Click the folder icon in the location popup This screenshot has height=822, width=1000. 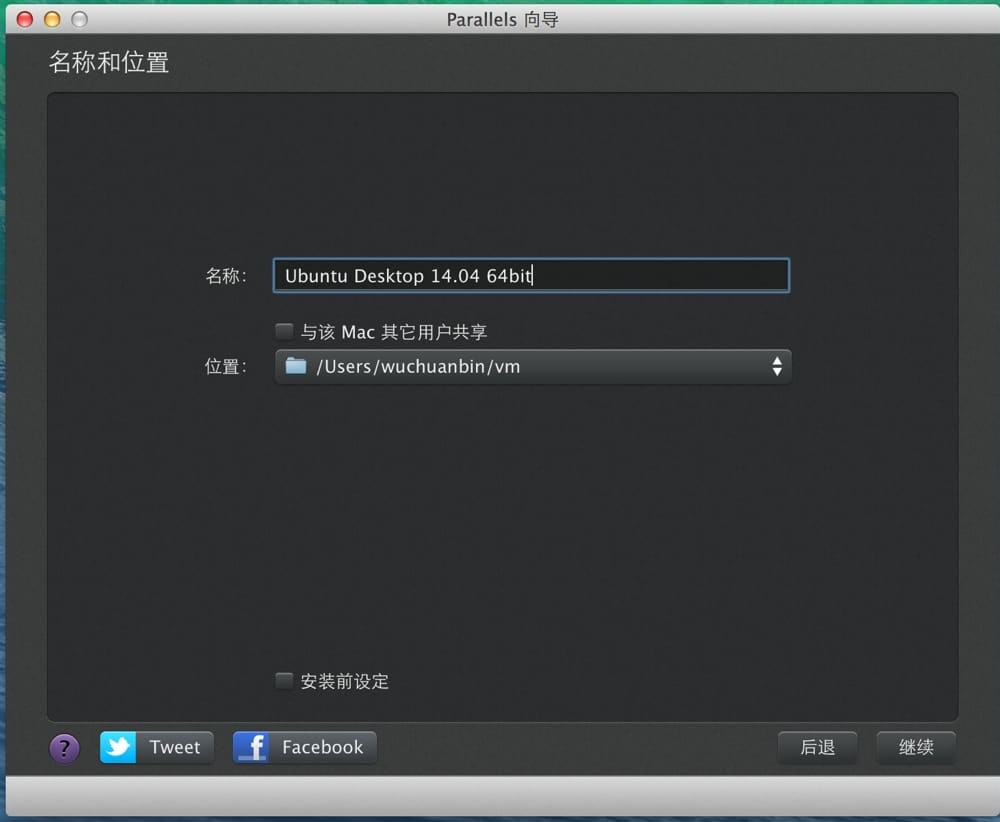[296, 366]
